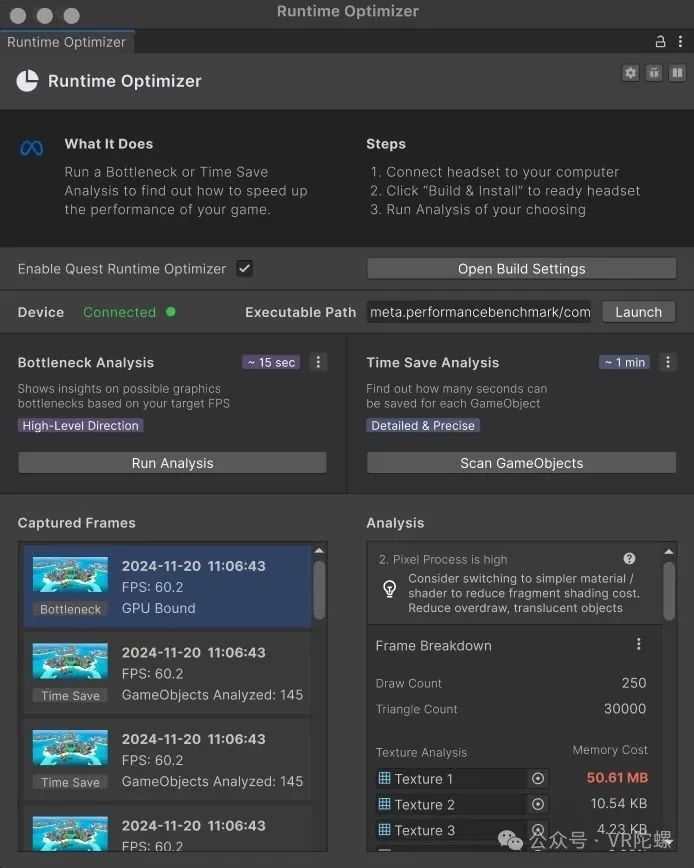
Task: Select the GPU Bound Bottleneck captured frame
Action: click(168, 587)
